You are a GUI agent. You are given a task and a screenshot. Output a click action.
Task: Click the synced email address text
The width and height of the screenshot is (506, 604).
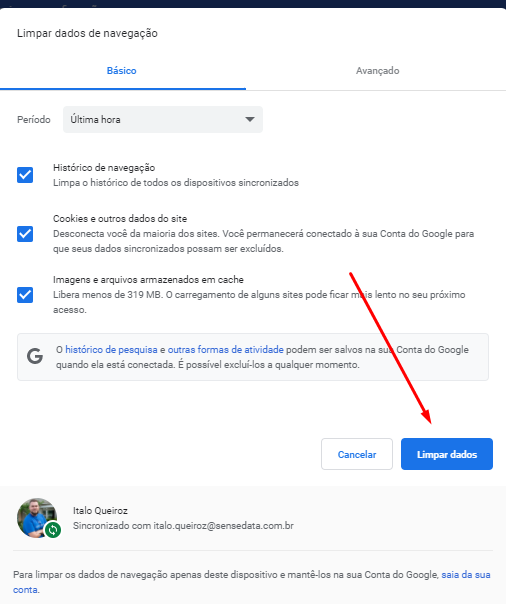[223, 525]
